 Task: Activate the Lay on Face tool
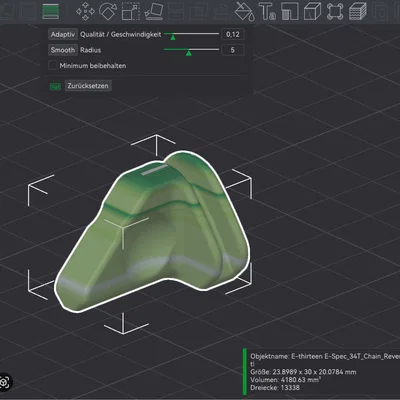click(x=154, y=11)
